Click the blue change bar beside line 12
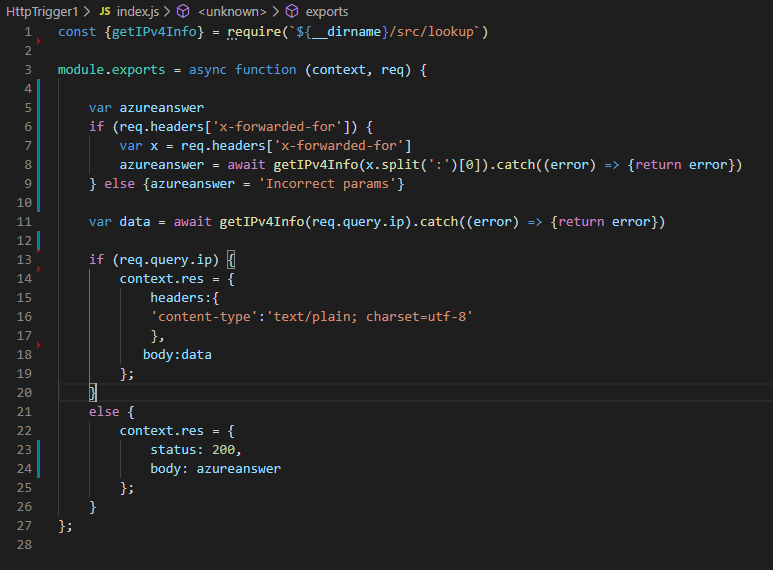773x570 pixels. (x=39, y=241)
